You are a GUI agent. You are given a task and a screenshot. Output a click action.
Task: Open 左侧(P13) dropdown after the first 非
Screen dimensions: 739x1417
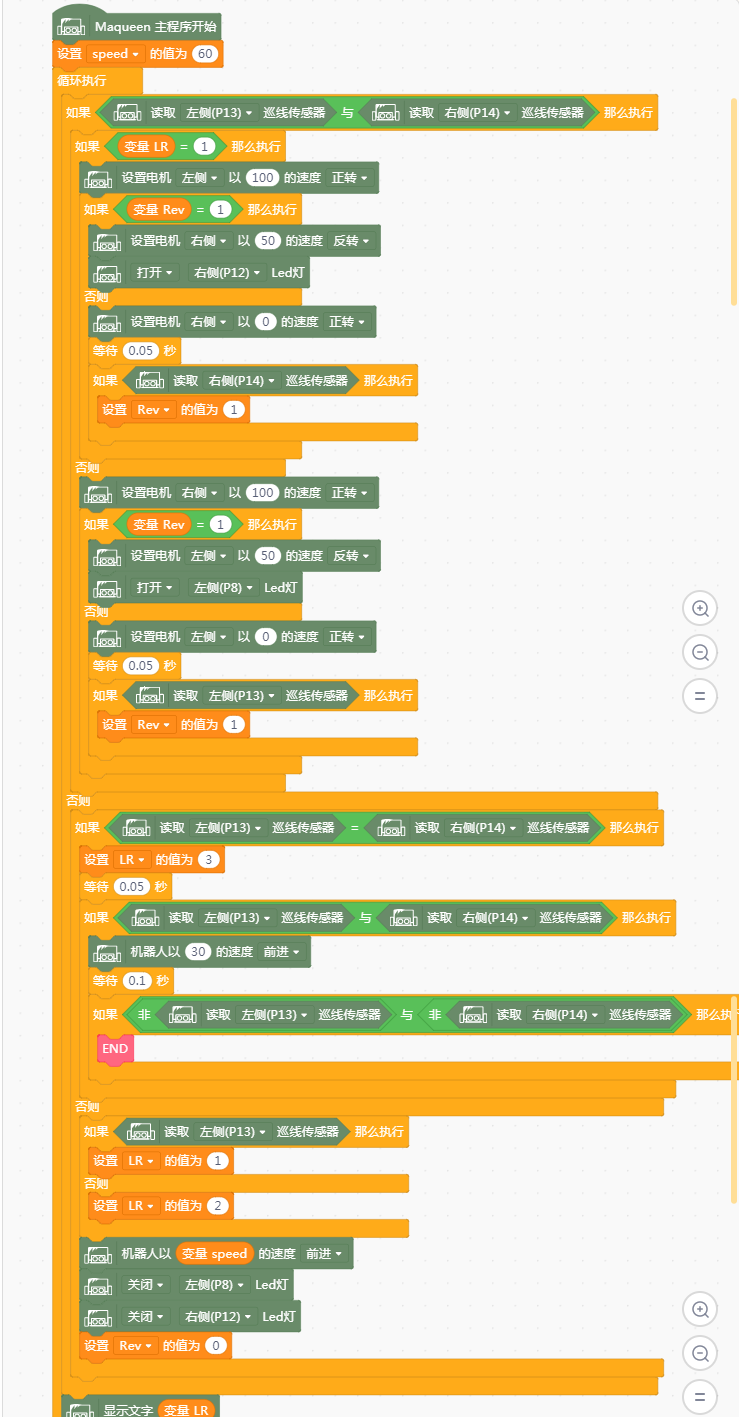tap(275, 1015)
